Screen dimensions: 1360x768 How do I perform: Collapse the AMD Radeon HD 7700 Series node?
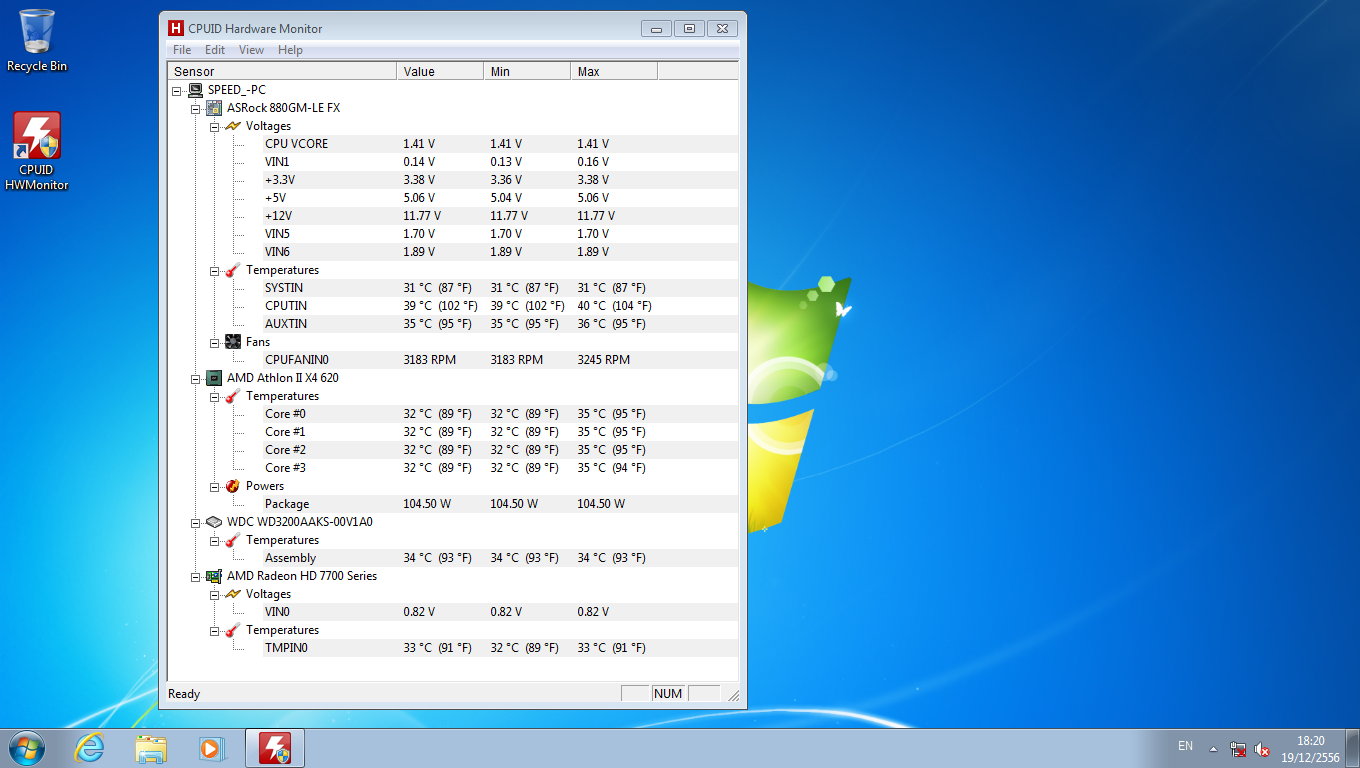pyautogui.click(x=195, y=576)
